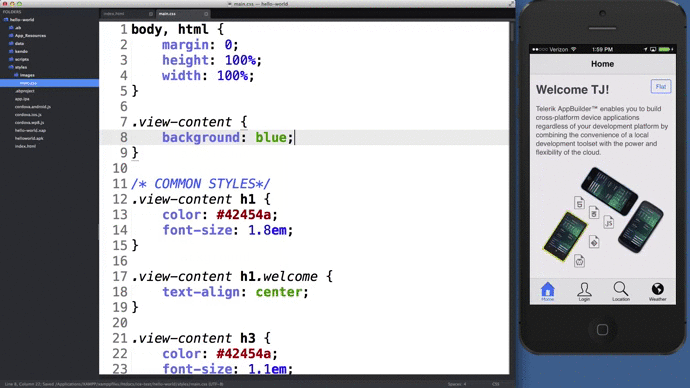
Task: Click the phones illustration image in the app
Action: click(x=603, y=218)
